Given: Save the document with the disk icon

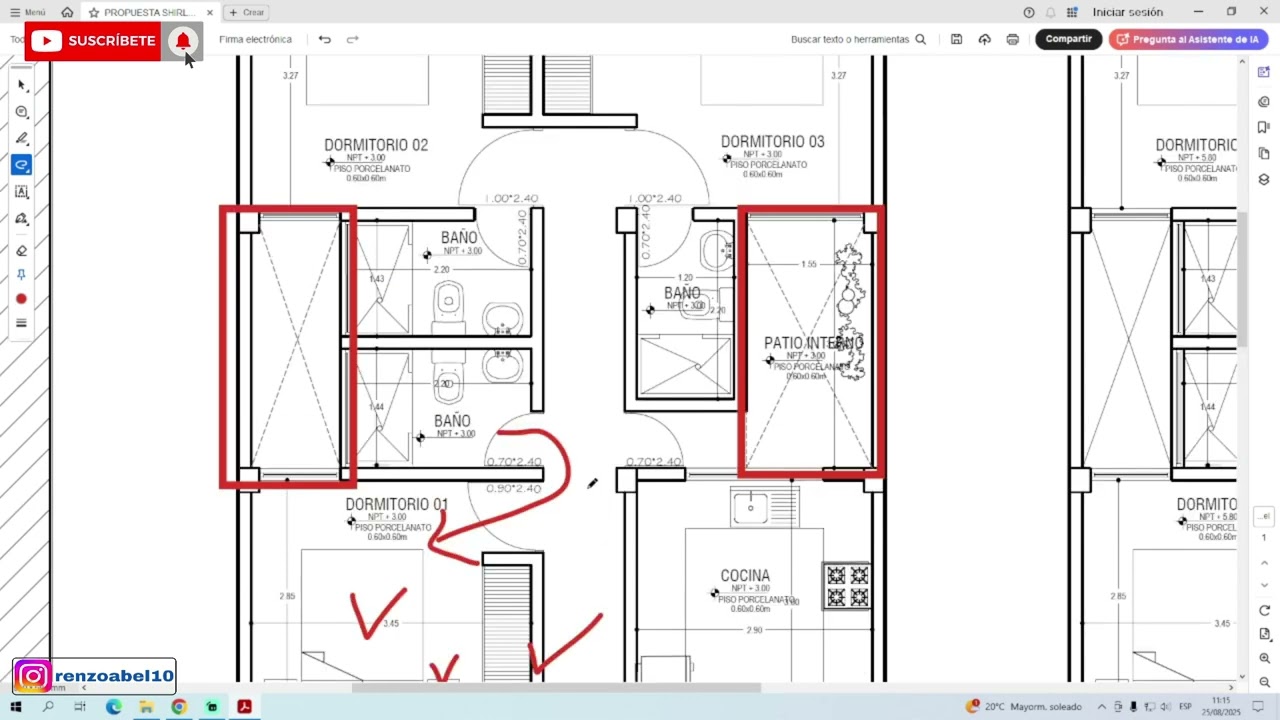Looking at the screenshot, I should click(x=956, y=39).
